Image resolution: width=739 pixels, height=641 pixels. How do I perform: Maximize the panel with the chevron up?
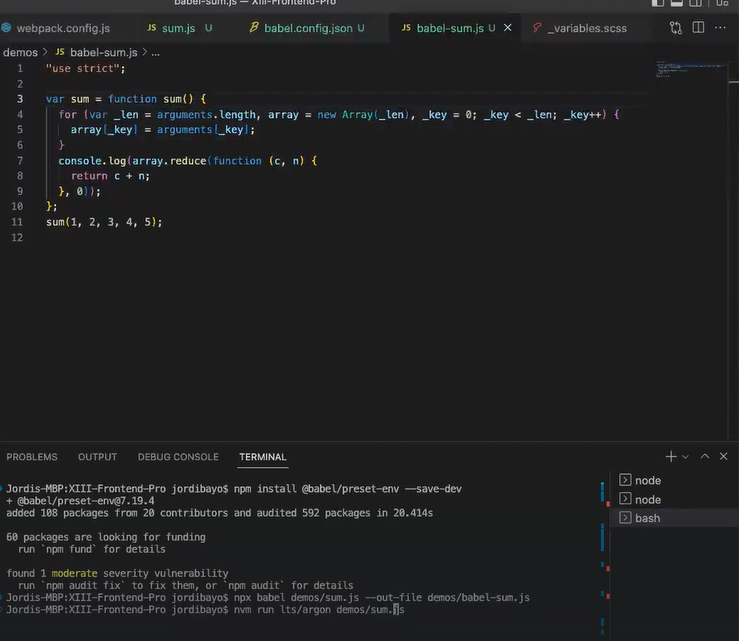[705, 456]
